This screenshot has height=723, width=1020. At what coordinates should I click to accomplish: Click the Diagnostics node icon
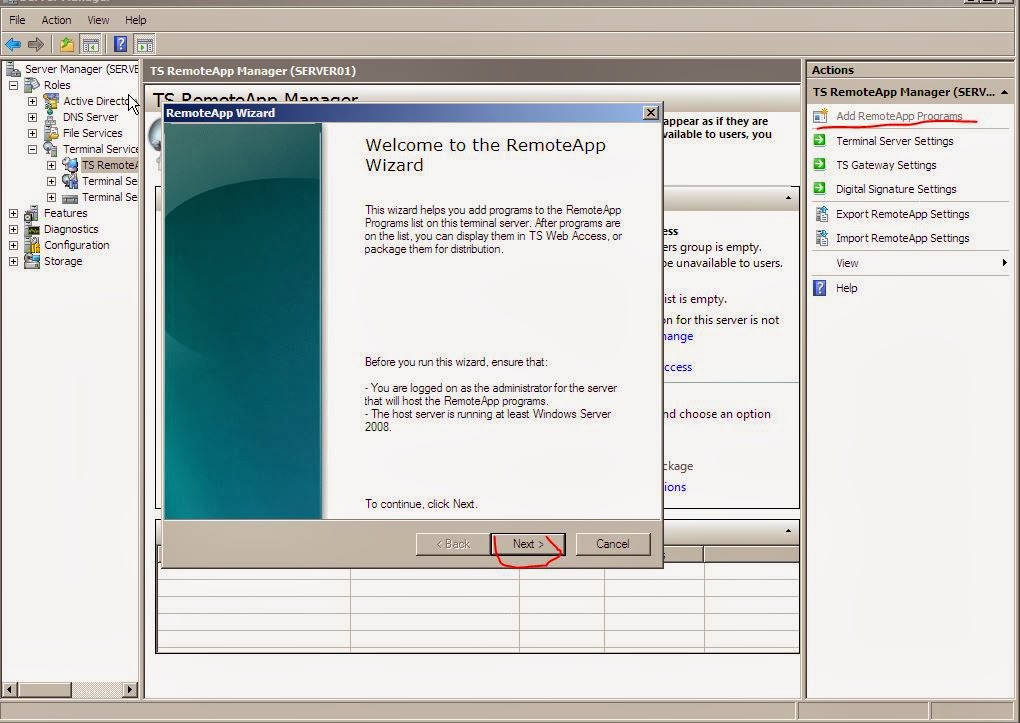click(32, 229)
